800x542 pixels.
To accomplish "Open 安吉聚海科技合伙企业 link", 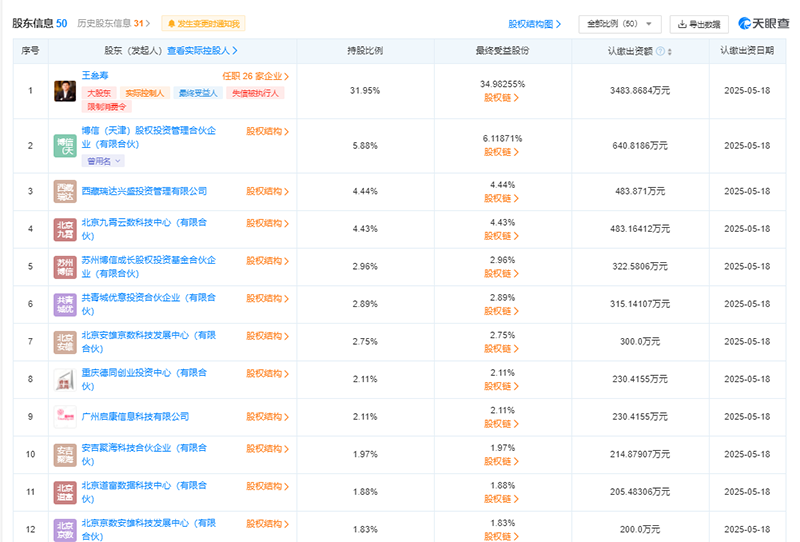I will point(144,455).
